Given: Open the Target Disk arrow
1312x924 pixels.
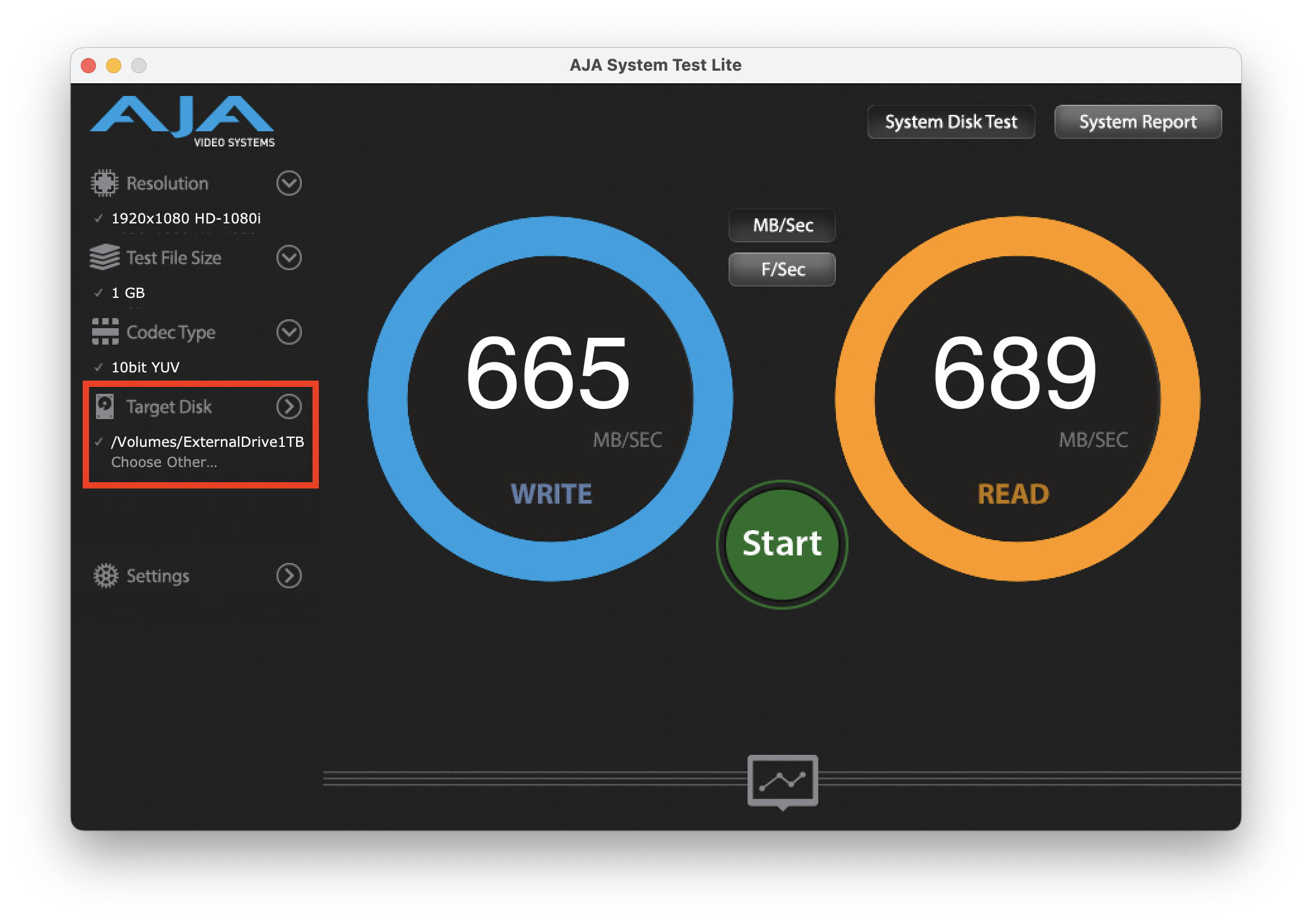Looking at the screenshot, I should [289, 406].
